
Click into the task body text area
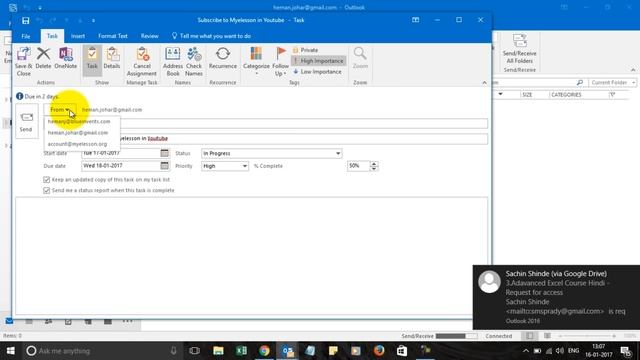click(251, 256)
